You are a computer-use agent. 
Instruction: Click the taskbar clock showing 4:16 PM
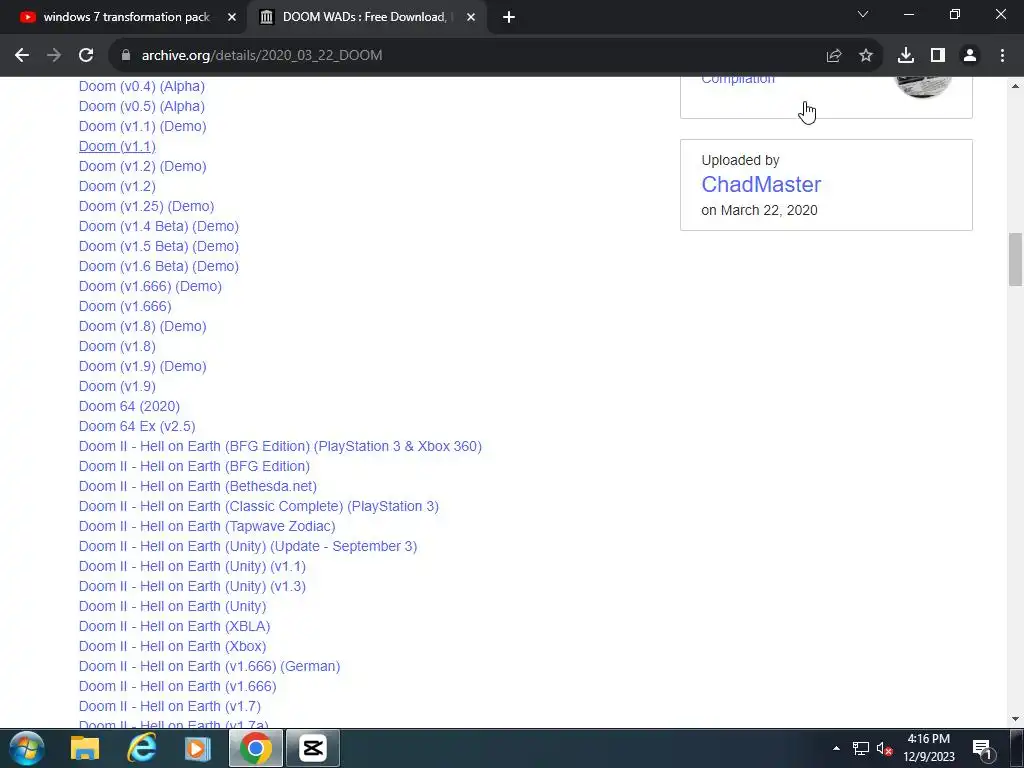pos(929,748)
